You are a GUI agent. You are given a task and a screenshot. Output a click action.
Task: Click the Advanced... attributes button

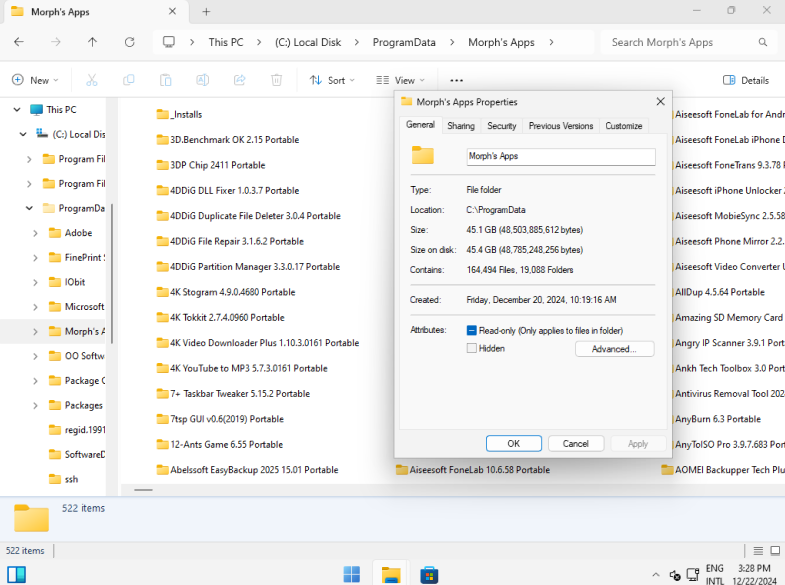pos(614,349)
